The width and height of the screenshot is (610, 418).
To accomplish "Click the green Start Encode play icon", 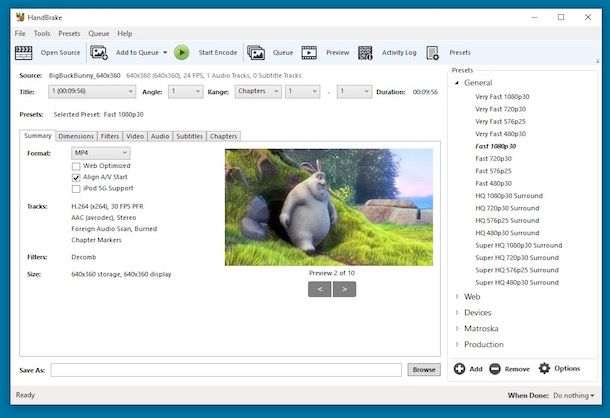I will [182, 53].
